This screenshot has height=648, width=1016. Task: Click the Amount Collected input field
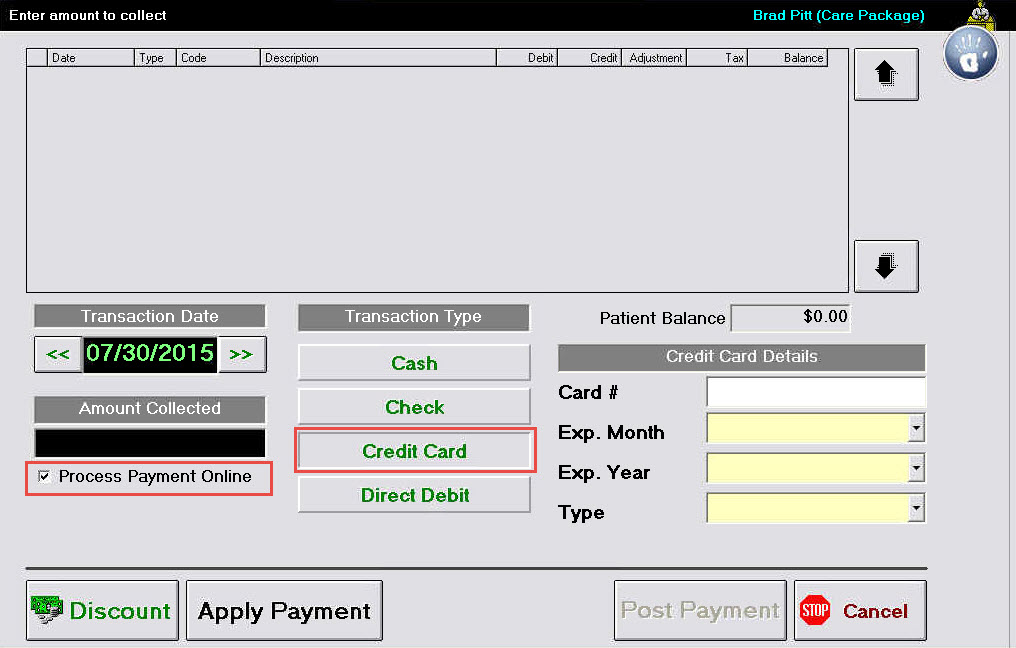click(149, 441)
